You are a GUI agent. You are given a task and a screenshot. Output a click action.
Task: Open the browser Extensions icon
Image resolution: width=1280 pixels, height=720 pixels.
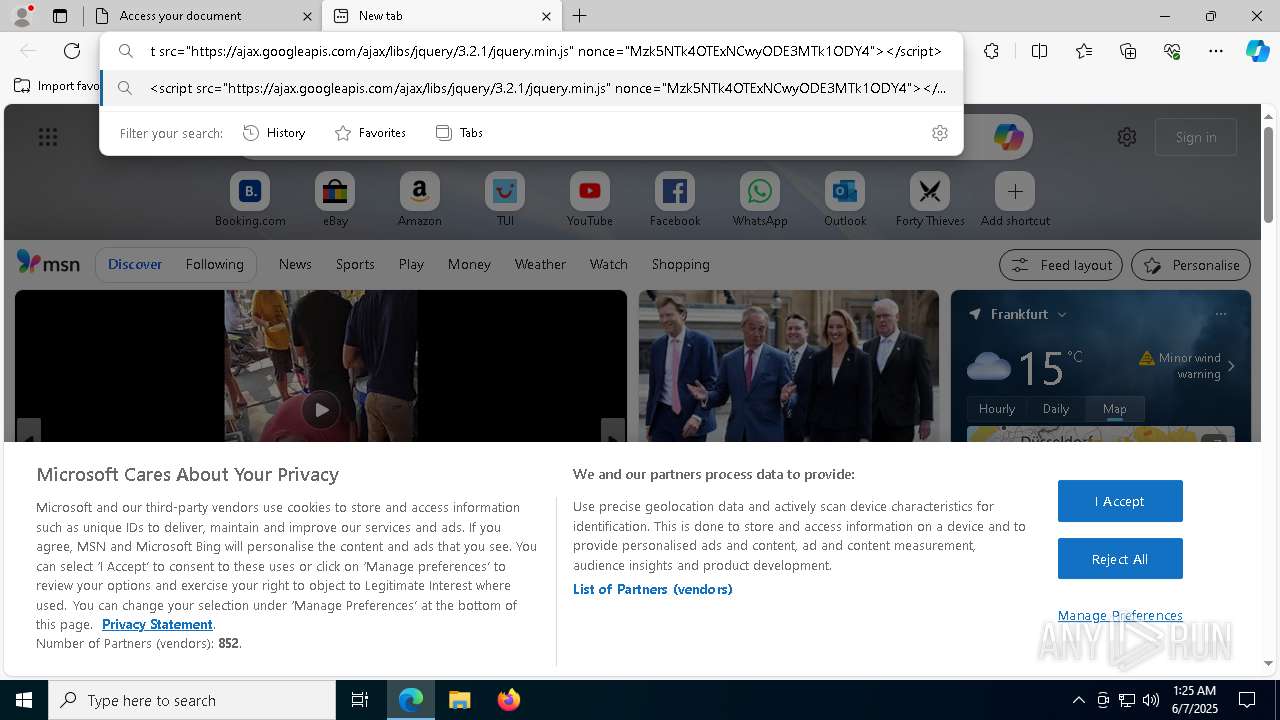tap(991, 51)
